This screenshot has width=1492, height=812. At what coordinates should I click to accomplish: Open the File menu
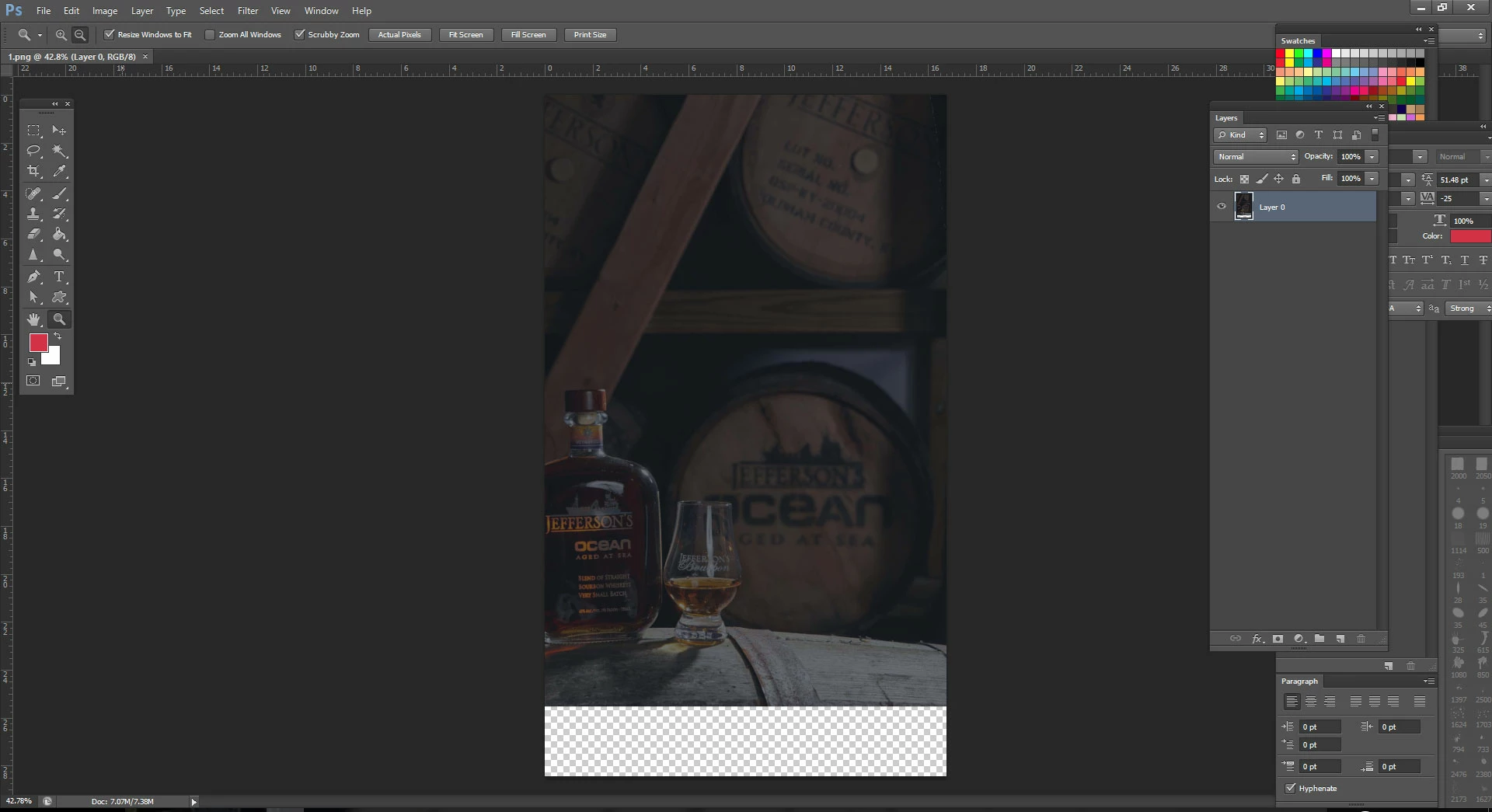(x=44, y=11)
